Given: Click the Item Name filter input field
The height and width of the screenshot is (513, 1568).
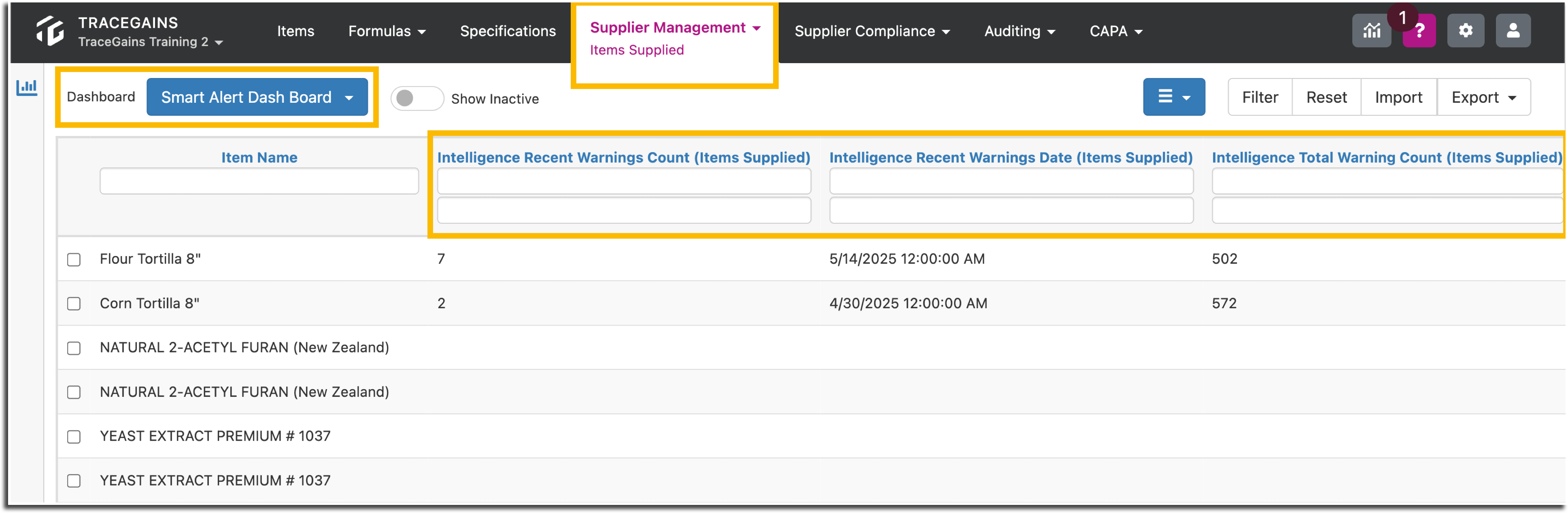Looking at the screenshot, I should [259, 181].
